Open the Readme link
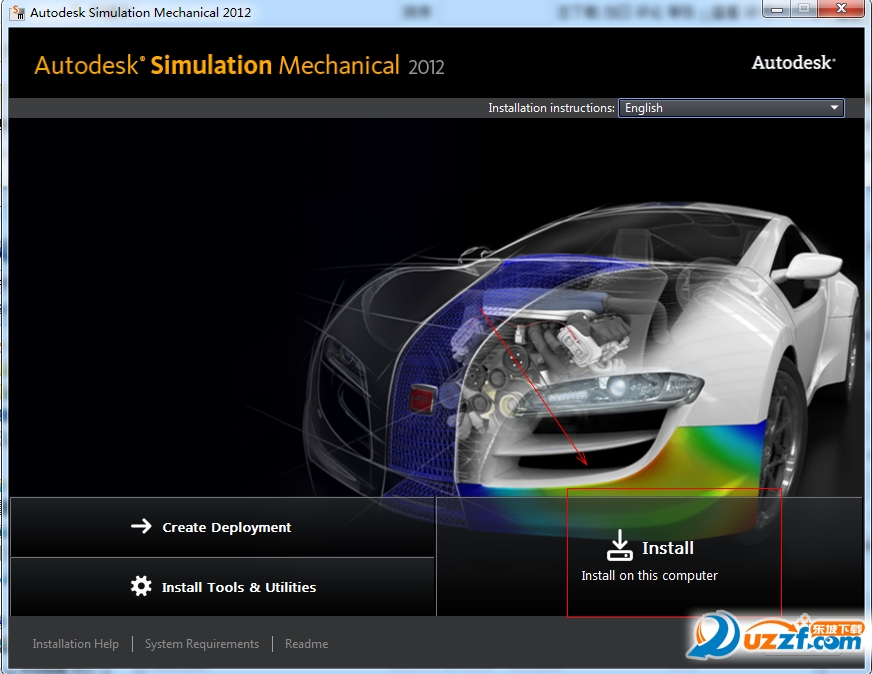 306,643
